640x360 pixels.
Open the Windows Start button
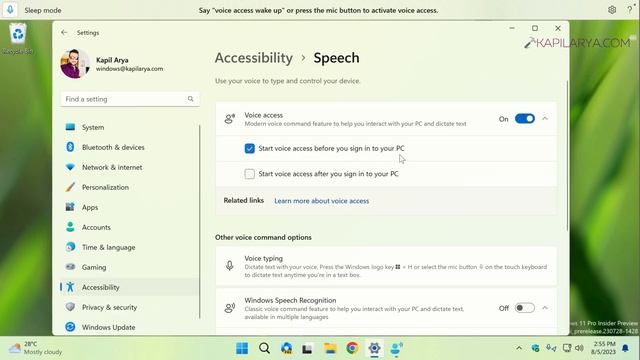point(242,348)
